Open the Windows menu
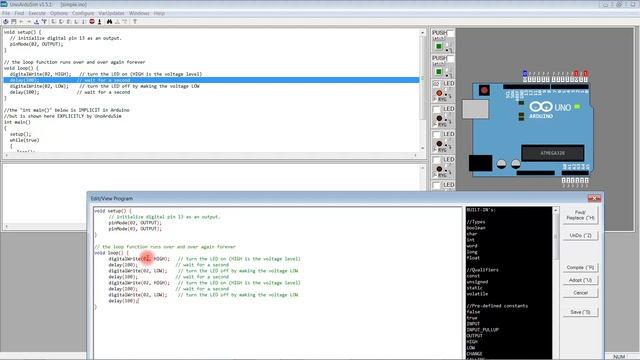 click(x=139, y=13)
